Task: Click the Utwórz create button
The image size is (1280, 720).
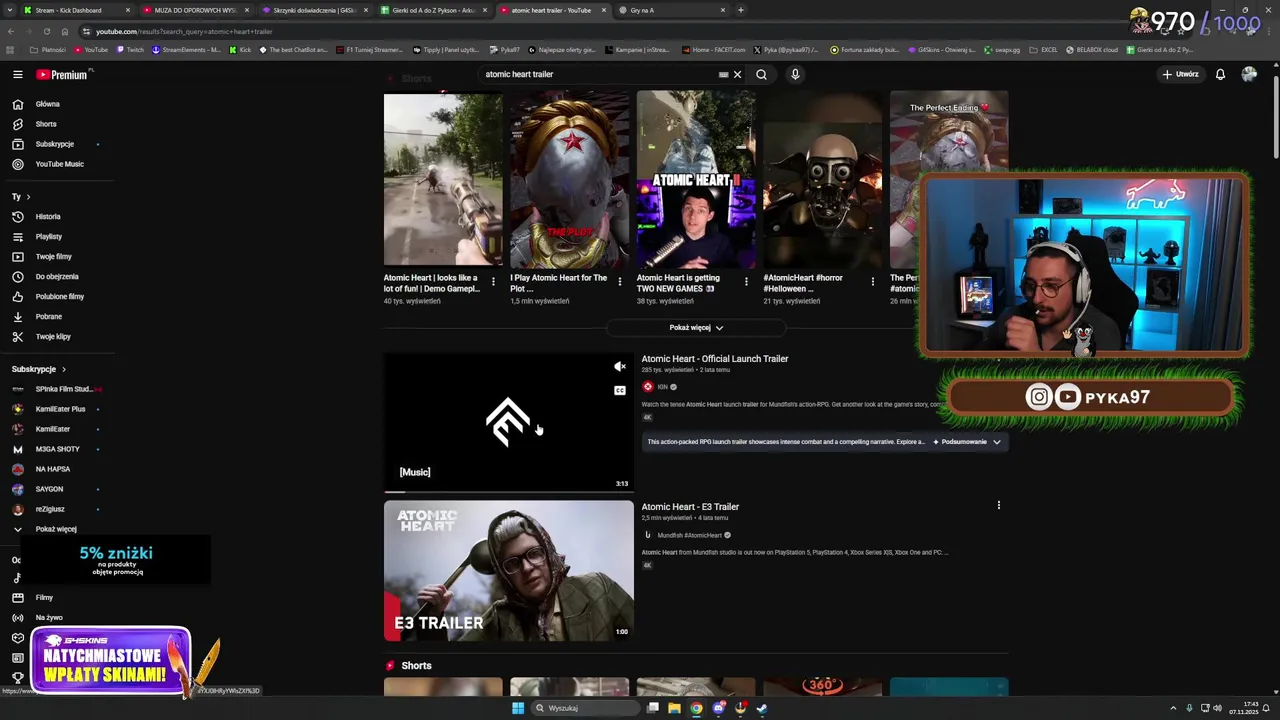Action: click(x=1180, y=74)
